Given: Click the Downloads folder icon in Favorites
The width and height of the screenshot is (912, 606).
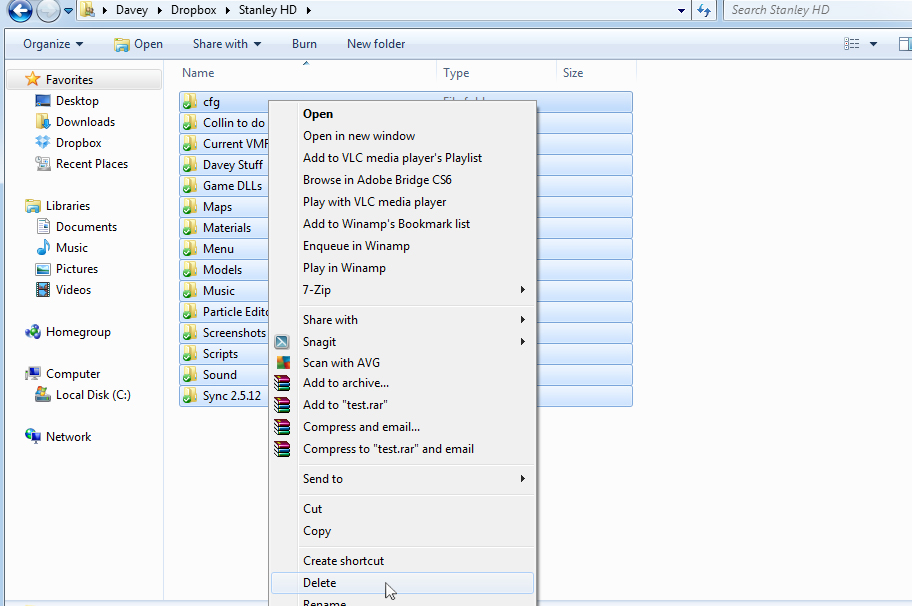Looking at the screenshot, I should click(x=43, y=122).
